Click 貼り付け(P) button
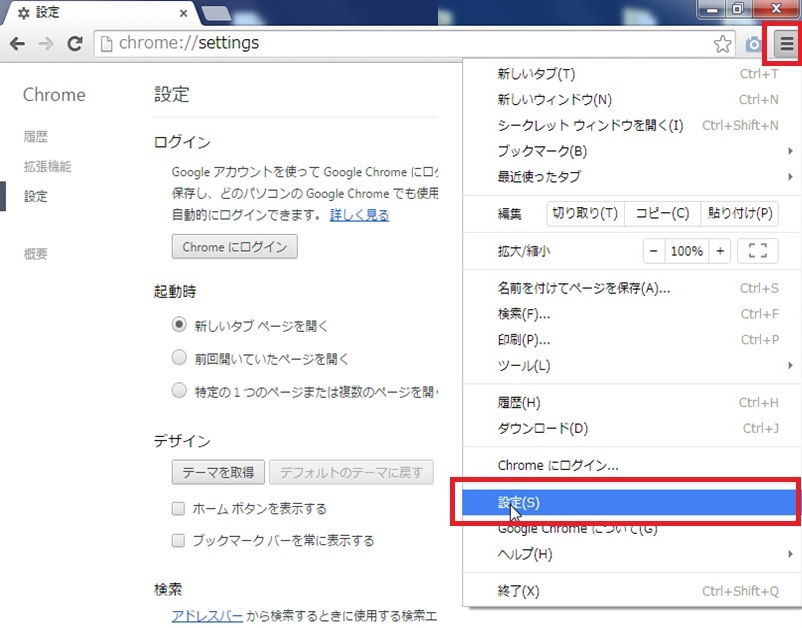Image resolution: width=802 pixels, height=628 pixels. (x=740, y=213)
